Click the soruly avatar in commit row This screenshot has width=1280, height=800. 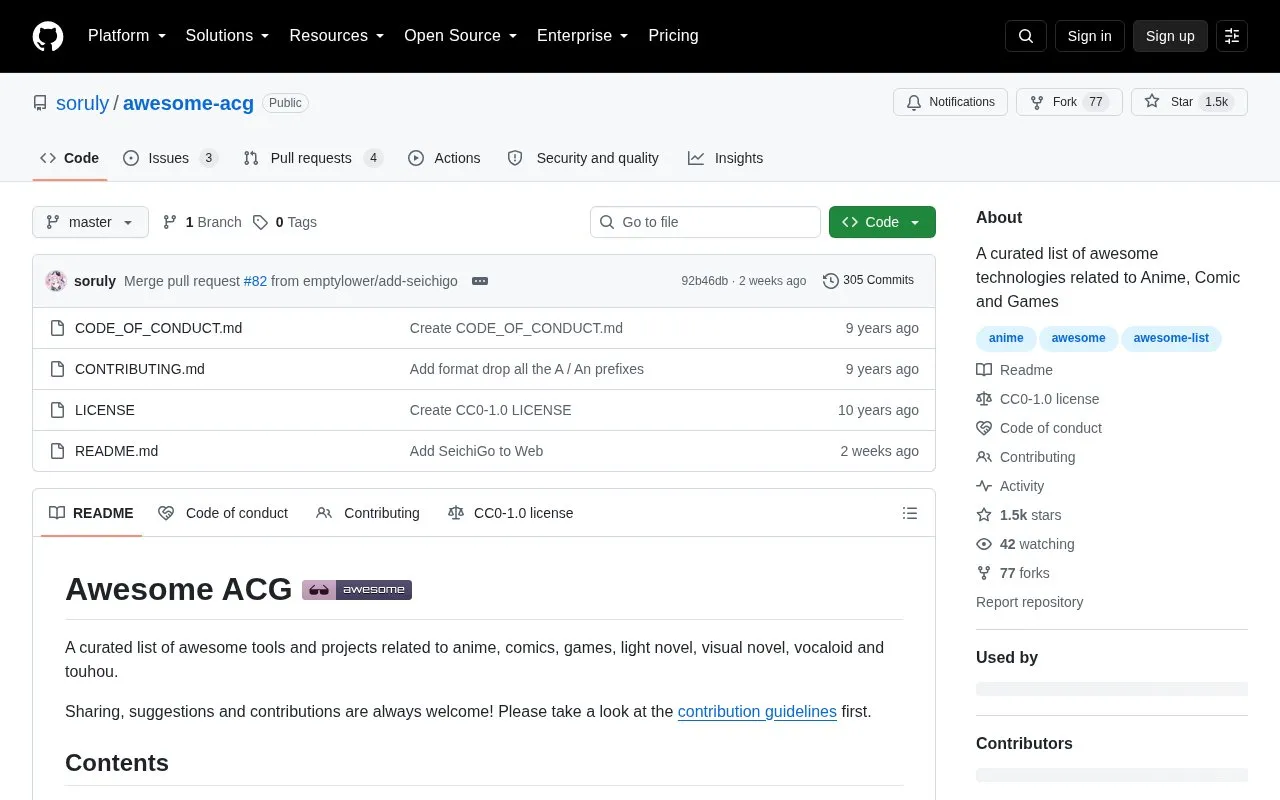[x=56, y=281]
